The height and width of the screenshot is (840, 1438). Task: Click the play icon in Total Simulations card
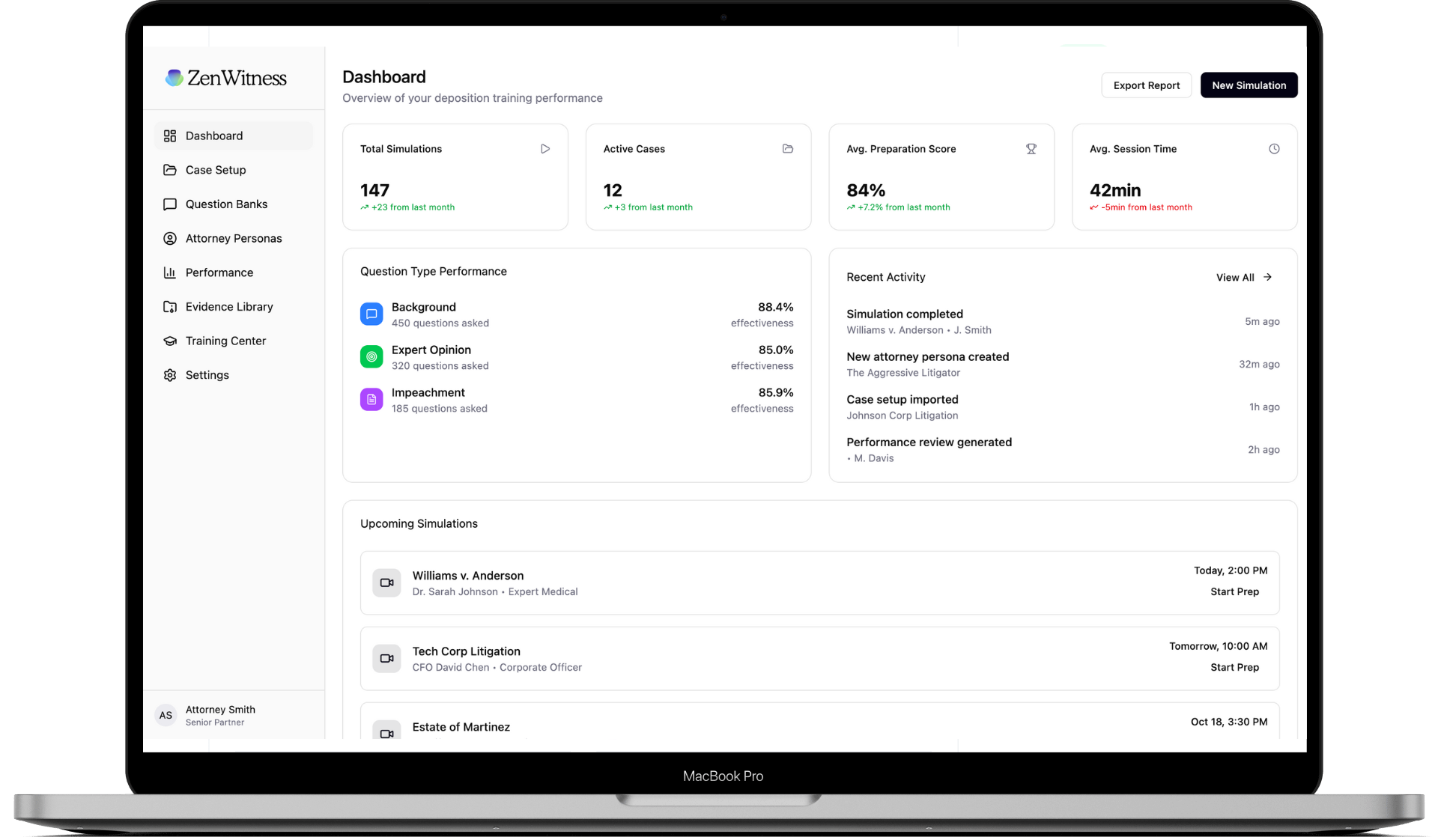(545, 149)
